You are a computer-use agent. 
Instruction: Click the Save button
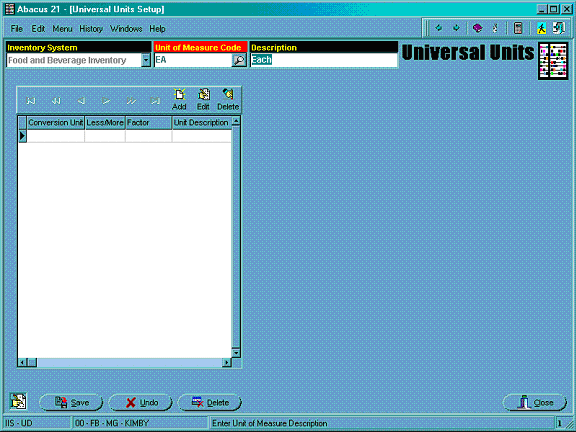click(x=71, y=403)
